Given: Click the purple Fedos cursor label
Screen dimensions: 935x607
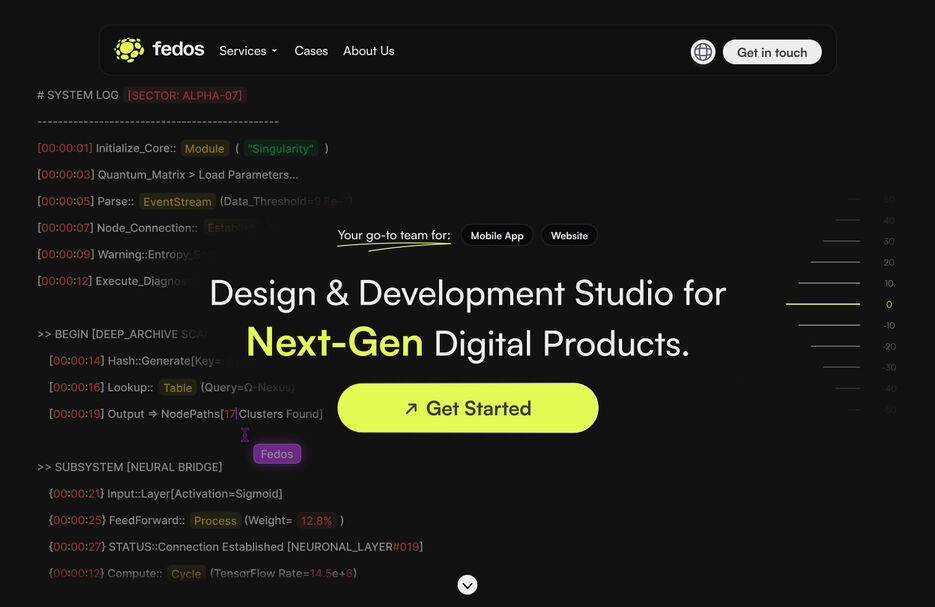Looking at the screenshot, I should [x=277, y=454].
